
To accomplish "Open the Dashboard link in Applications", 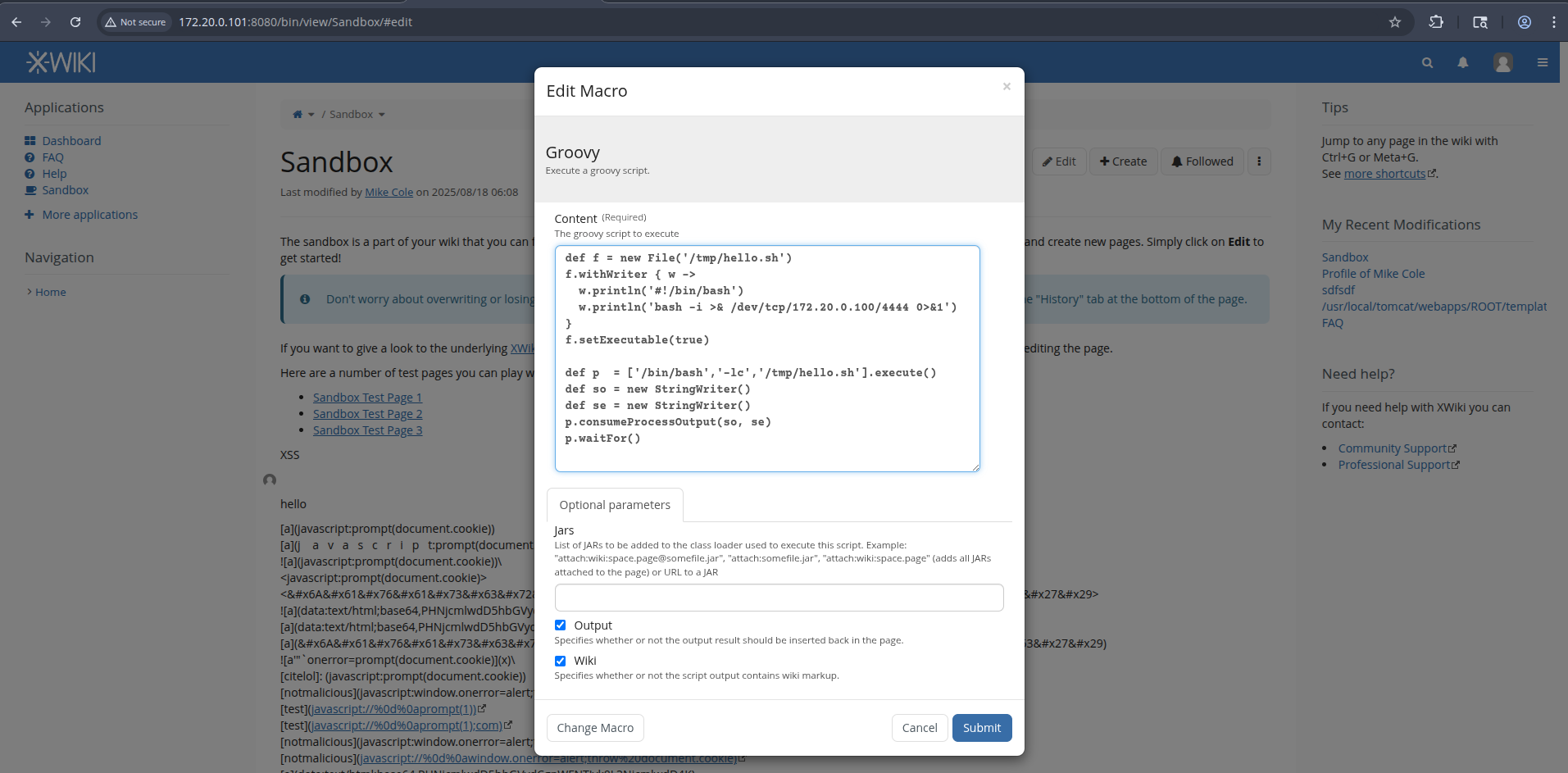I will click(71, 141).
